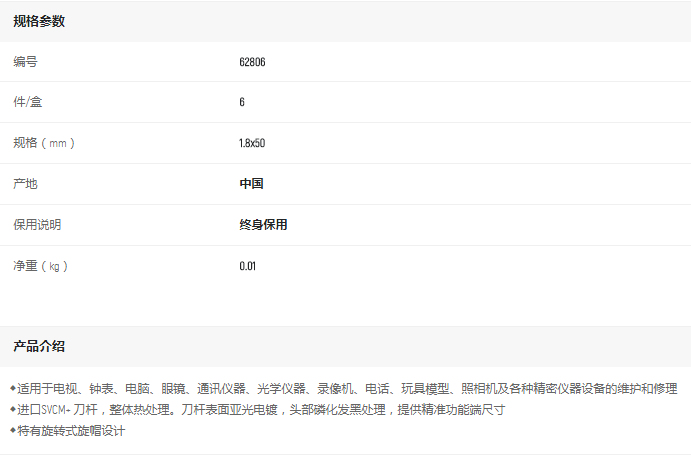Select the 件/盒 row label

(x=28, y=102)
